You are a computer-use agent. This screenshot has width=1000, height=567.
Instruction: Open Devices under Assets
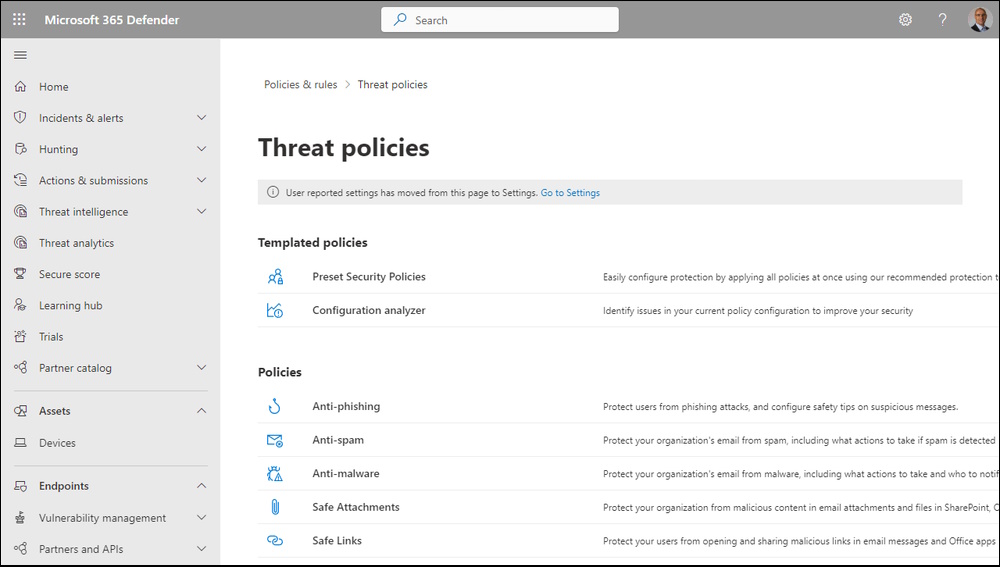pos(57,443)
